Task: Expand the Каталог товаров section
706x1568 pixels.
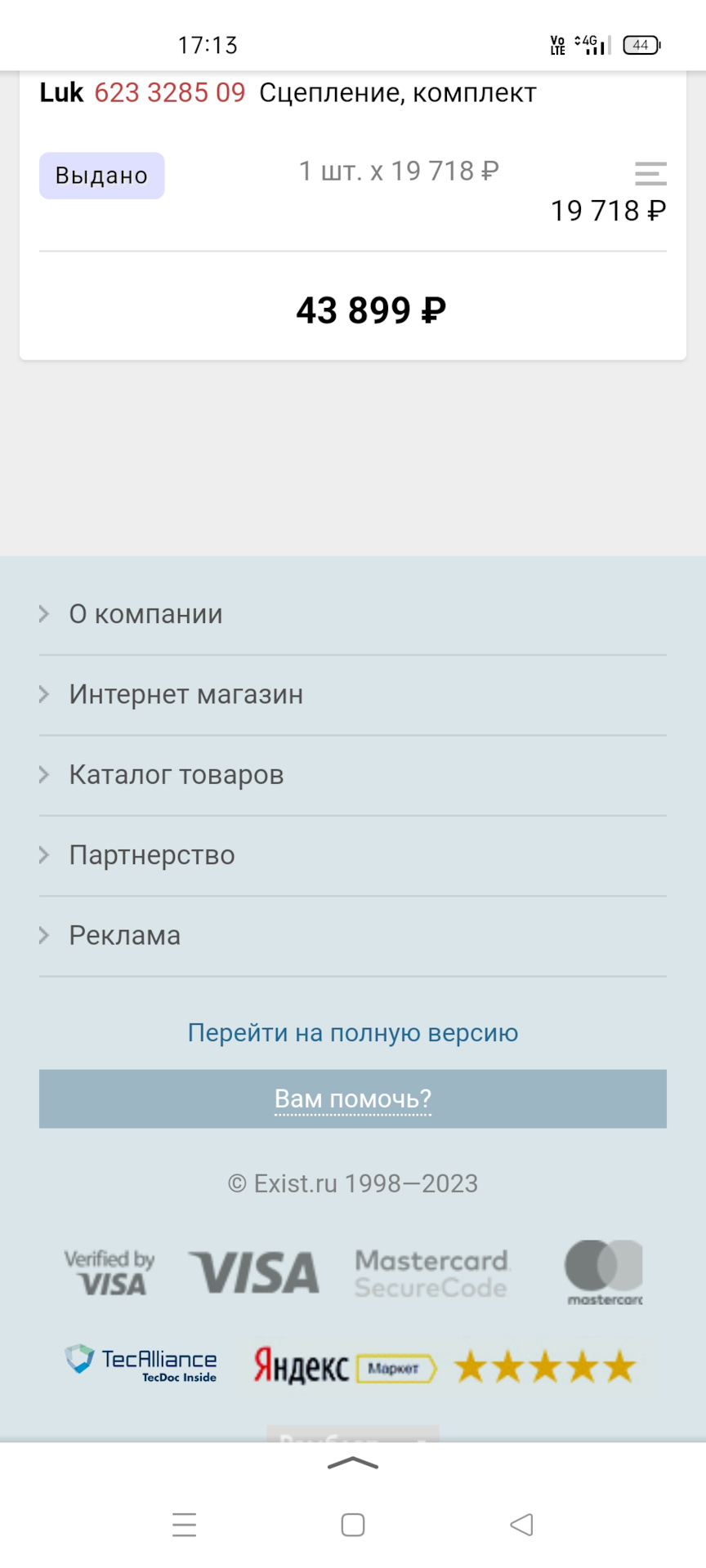Action: point(176,774)
